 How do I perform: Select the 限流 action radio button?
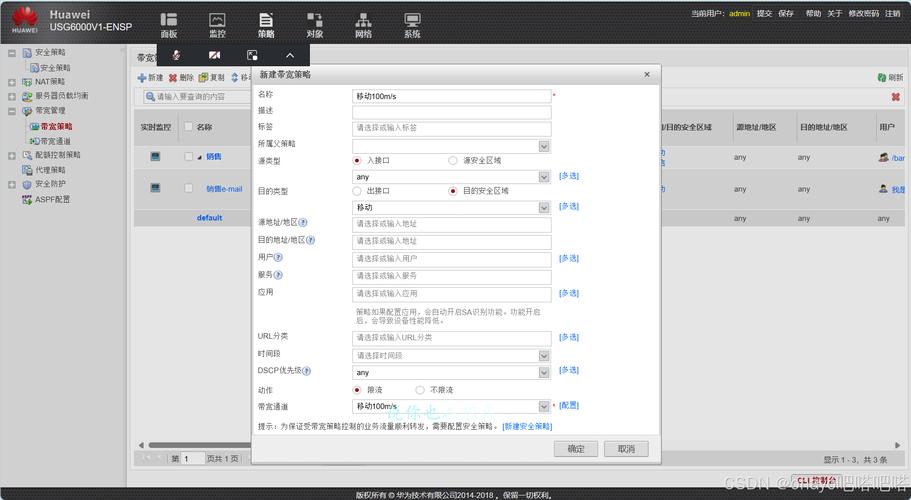[357, 390]
